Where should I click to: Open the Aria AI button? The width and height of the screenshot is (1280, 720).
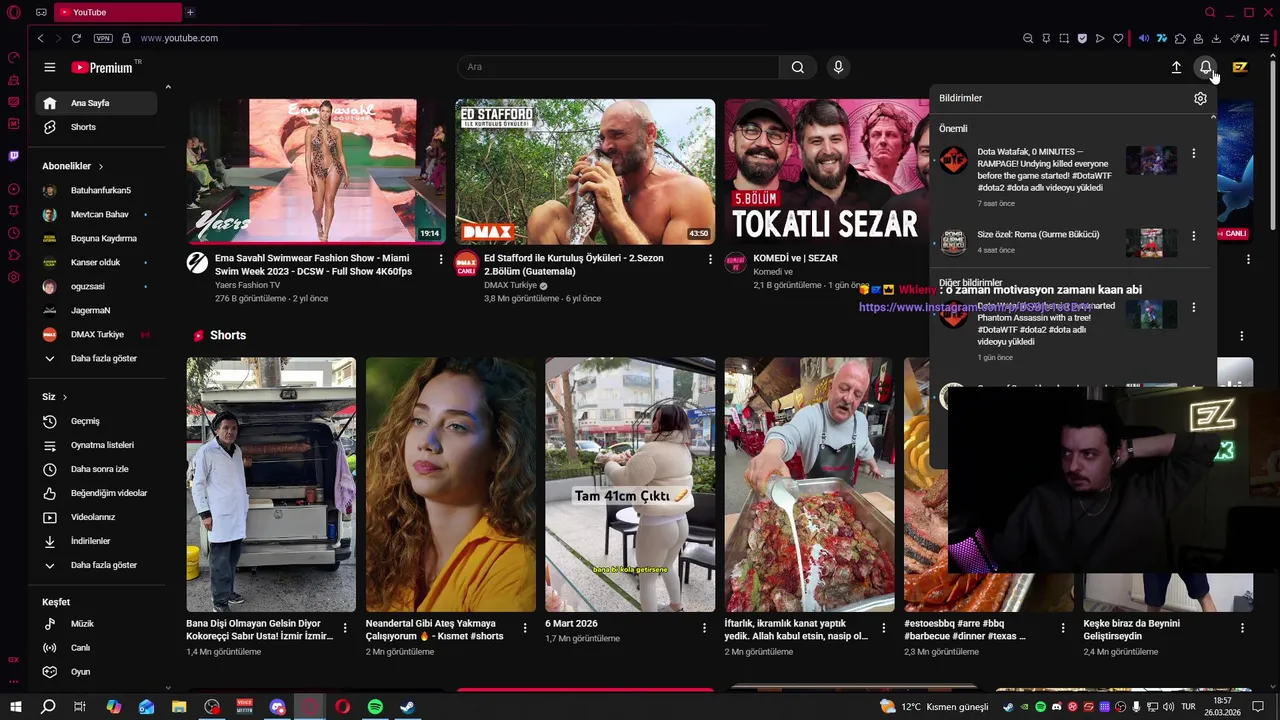(1240, 38)
